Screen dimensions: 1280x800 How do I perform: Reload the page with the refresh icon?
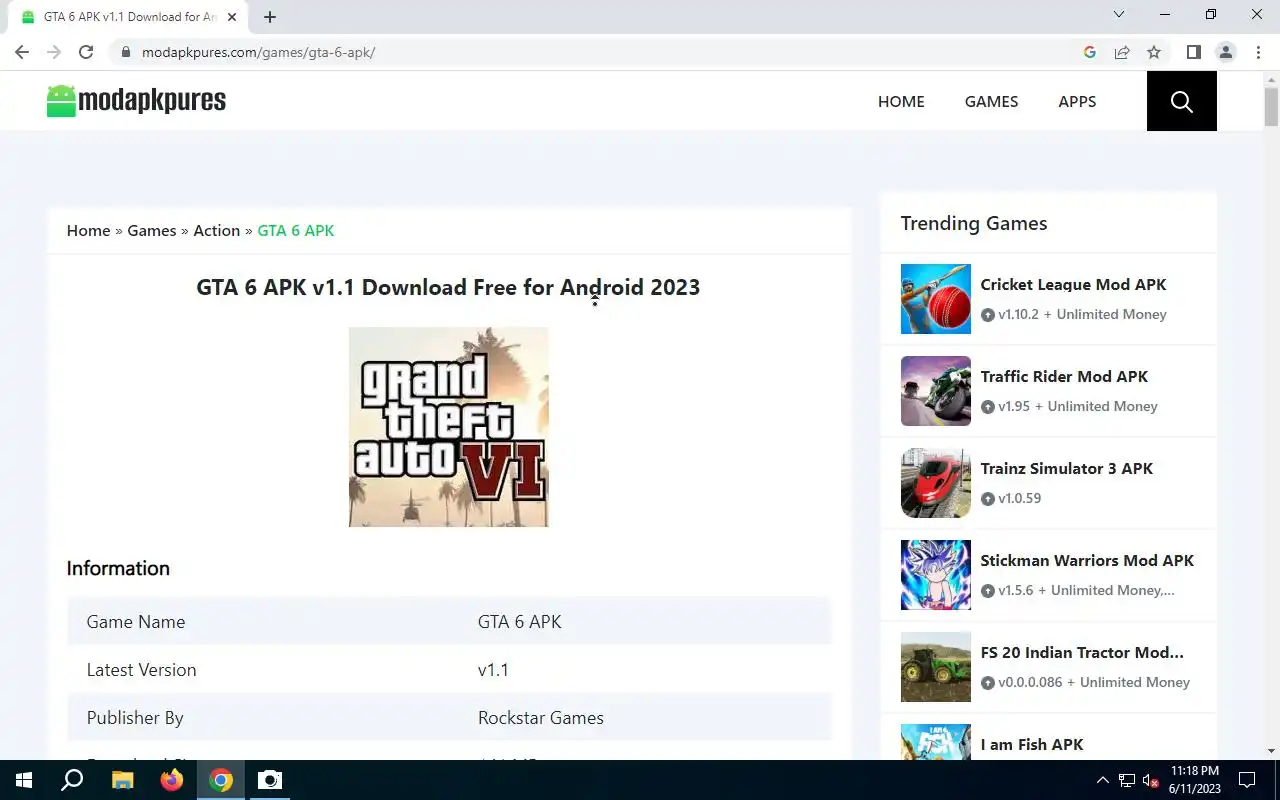[x=86, y=52]
